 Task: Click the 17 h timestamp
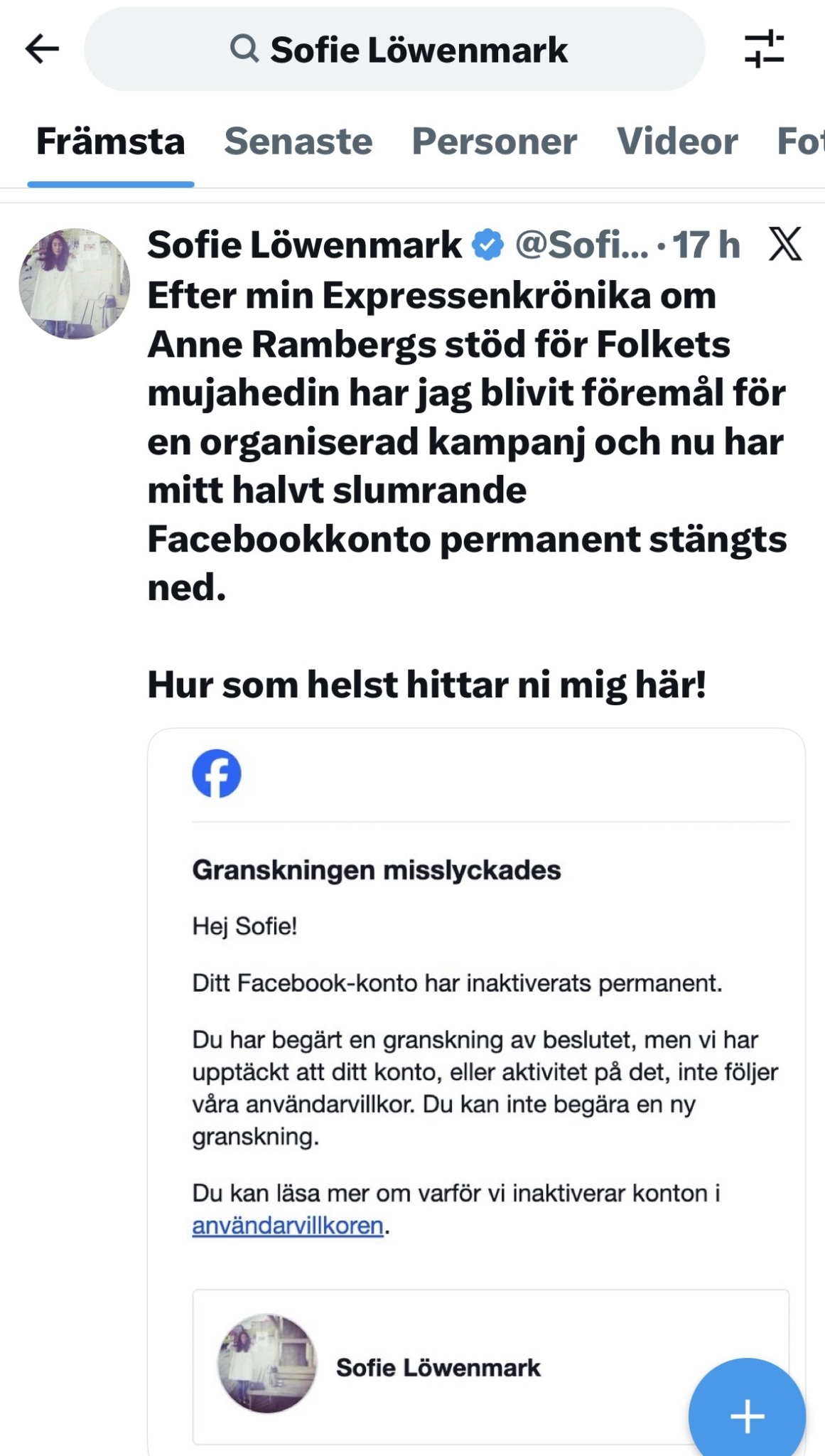click(706, 245)
